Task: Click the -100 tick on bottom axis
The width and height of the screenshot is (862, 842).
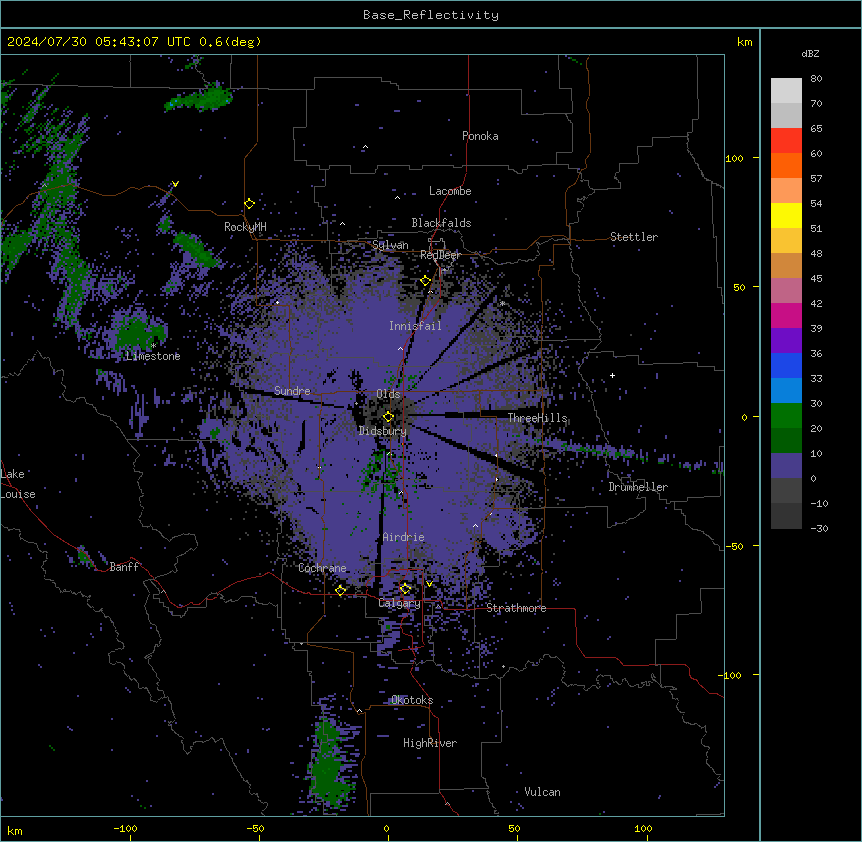Action: pyautogui.click(x=125, y=828)
